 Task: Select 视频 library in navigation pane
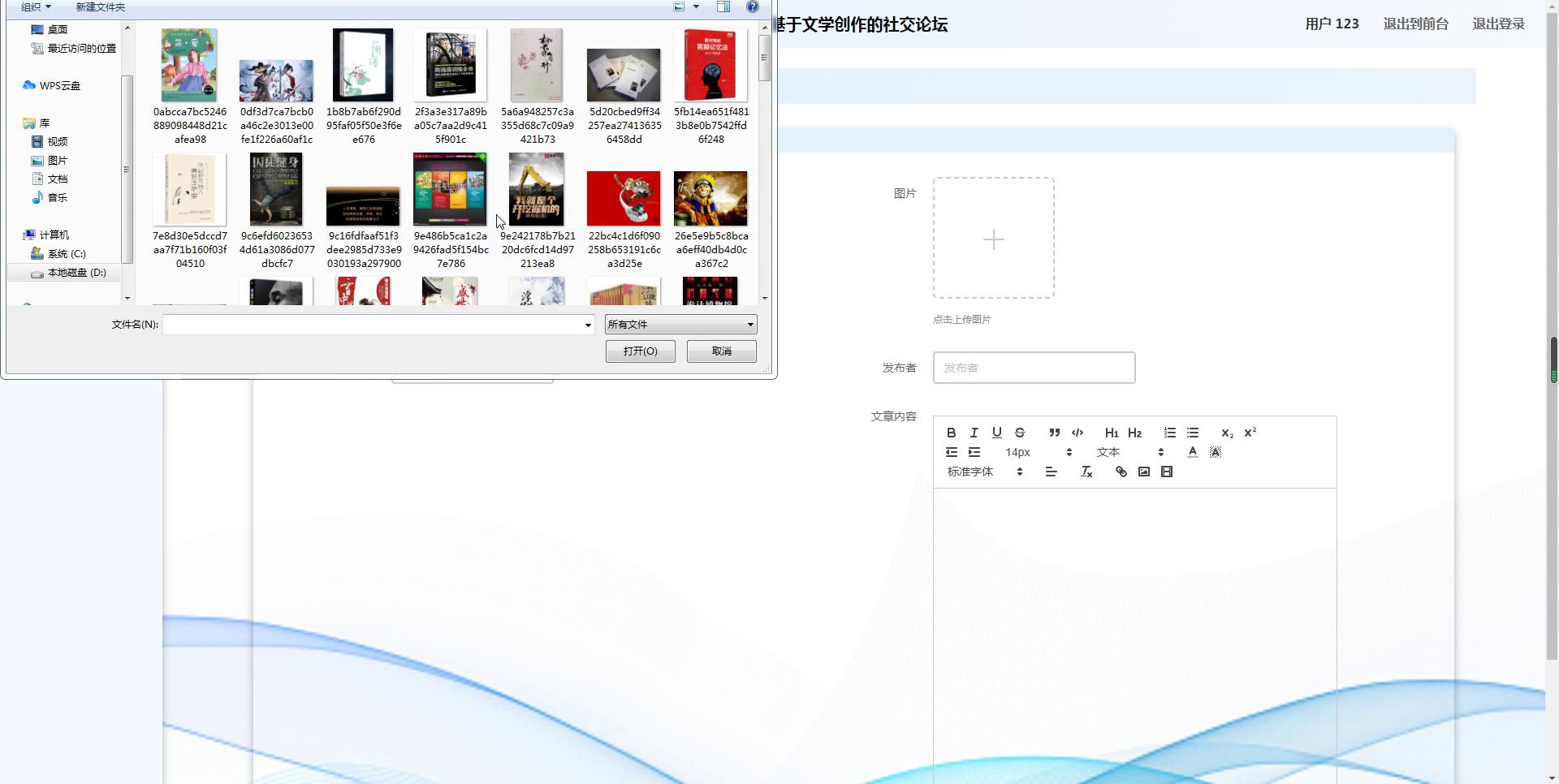point(50,141)
